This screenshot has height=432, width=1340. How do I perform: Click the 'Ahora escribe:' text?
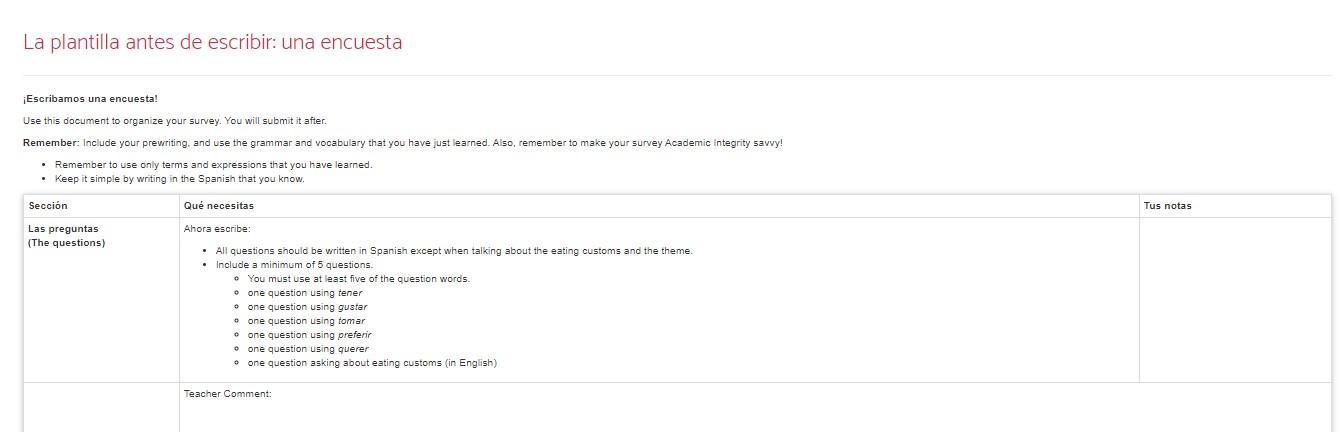pyautogui.click(x=217, y=229)
